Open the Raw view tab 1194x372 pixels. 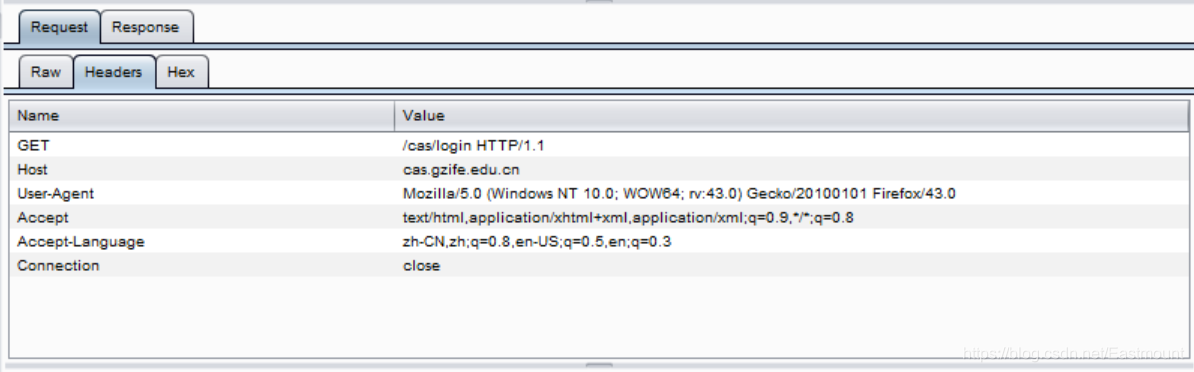coord(46,72)
